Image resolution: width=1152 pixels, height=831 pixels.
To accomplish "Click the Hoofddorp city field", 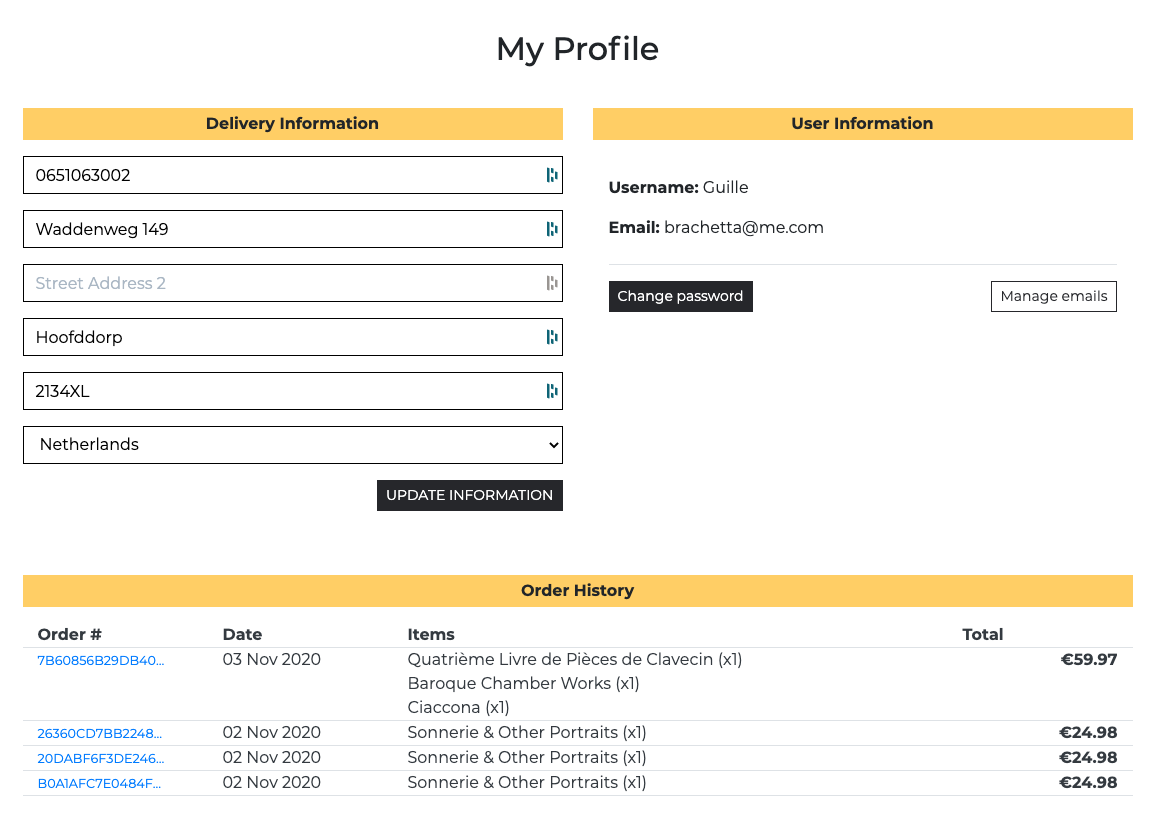I will [292, 337].
